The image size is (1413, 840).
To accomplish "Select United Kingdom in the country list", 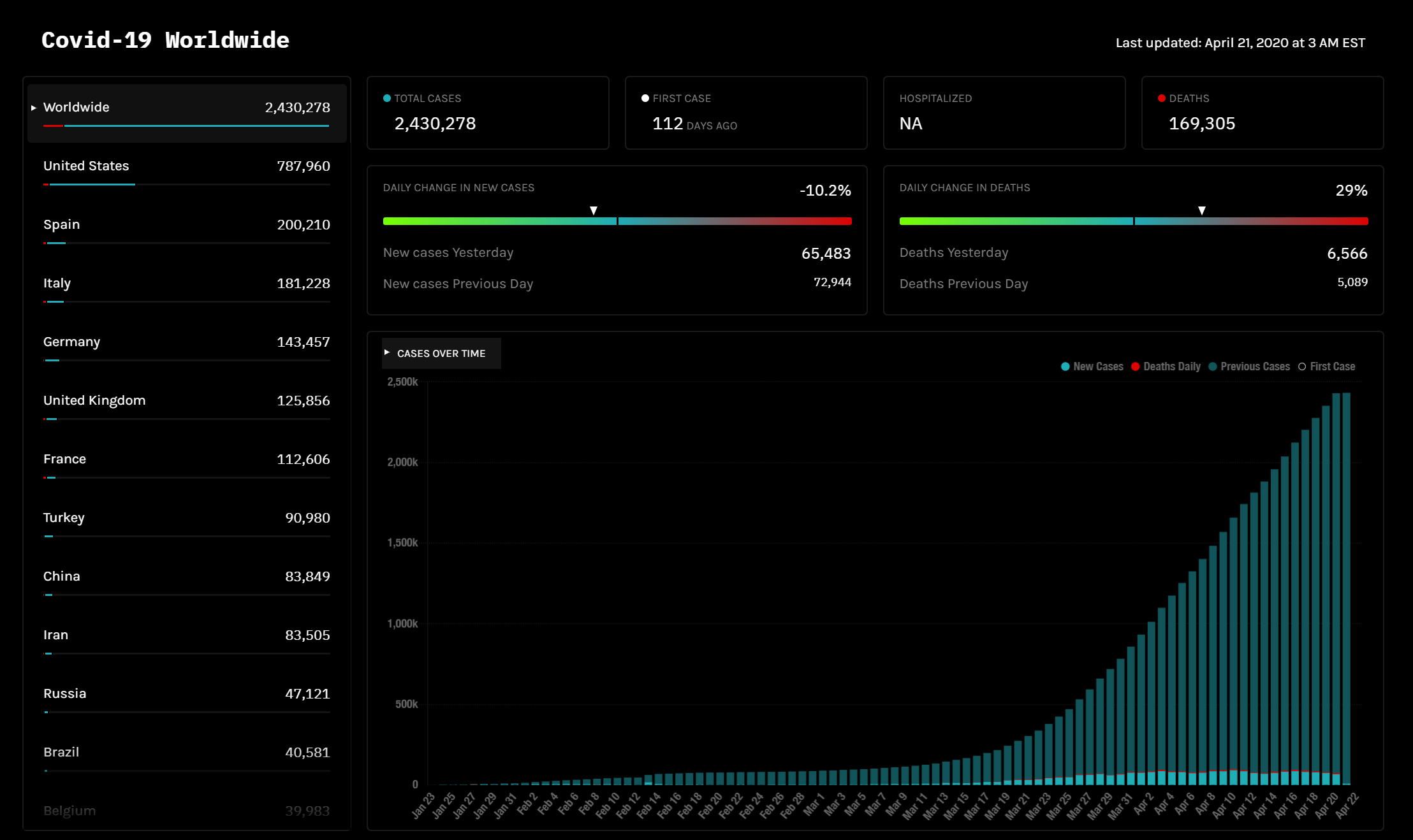I will (x=187, y=406).
